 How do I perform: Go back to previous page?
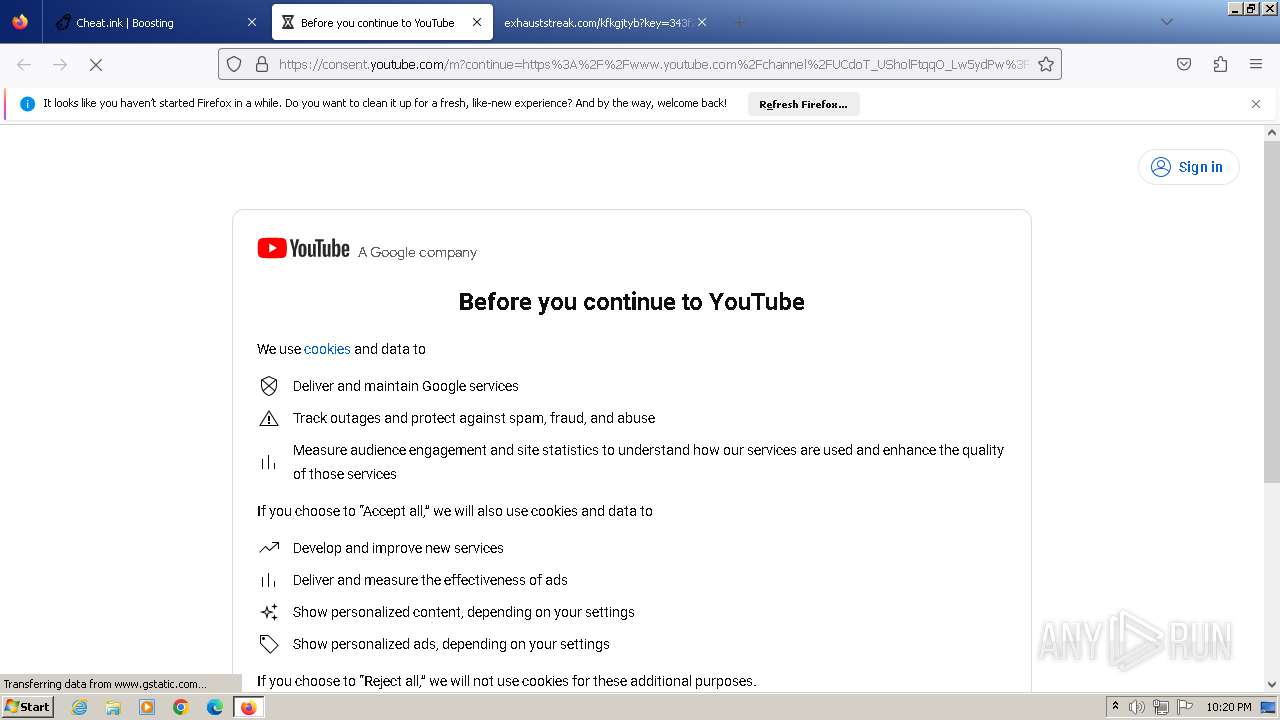[24, 64]
